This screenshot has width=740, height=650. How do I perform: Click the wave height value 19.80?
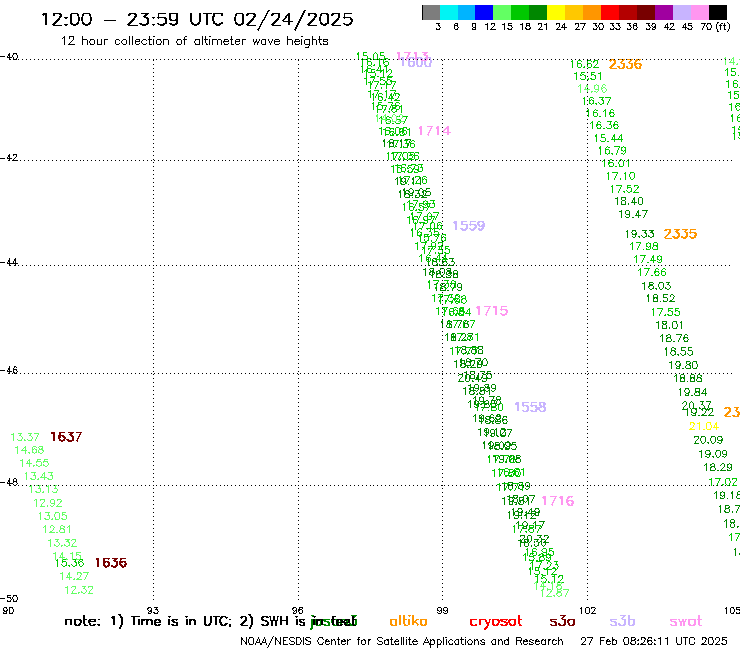(x=683, y=365)
